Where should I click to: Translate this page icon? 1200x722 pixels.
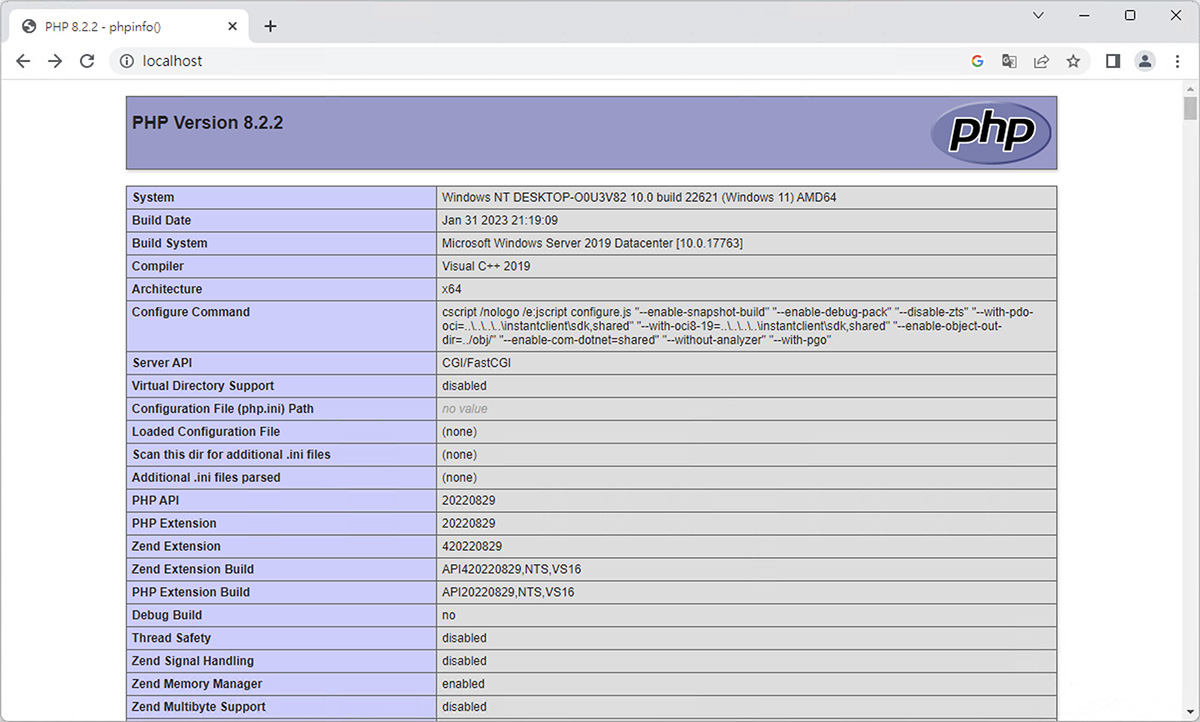(1010, 61)
